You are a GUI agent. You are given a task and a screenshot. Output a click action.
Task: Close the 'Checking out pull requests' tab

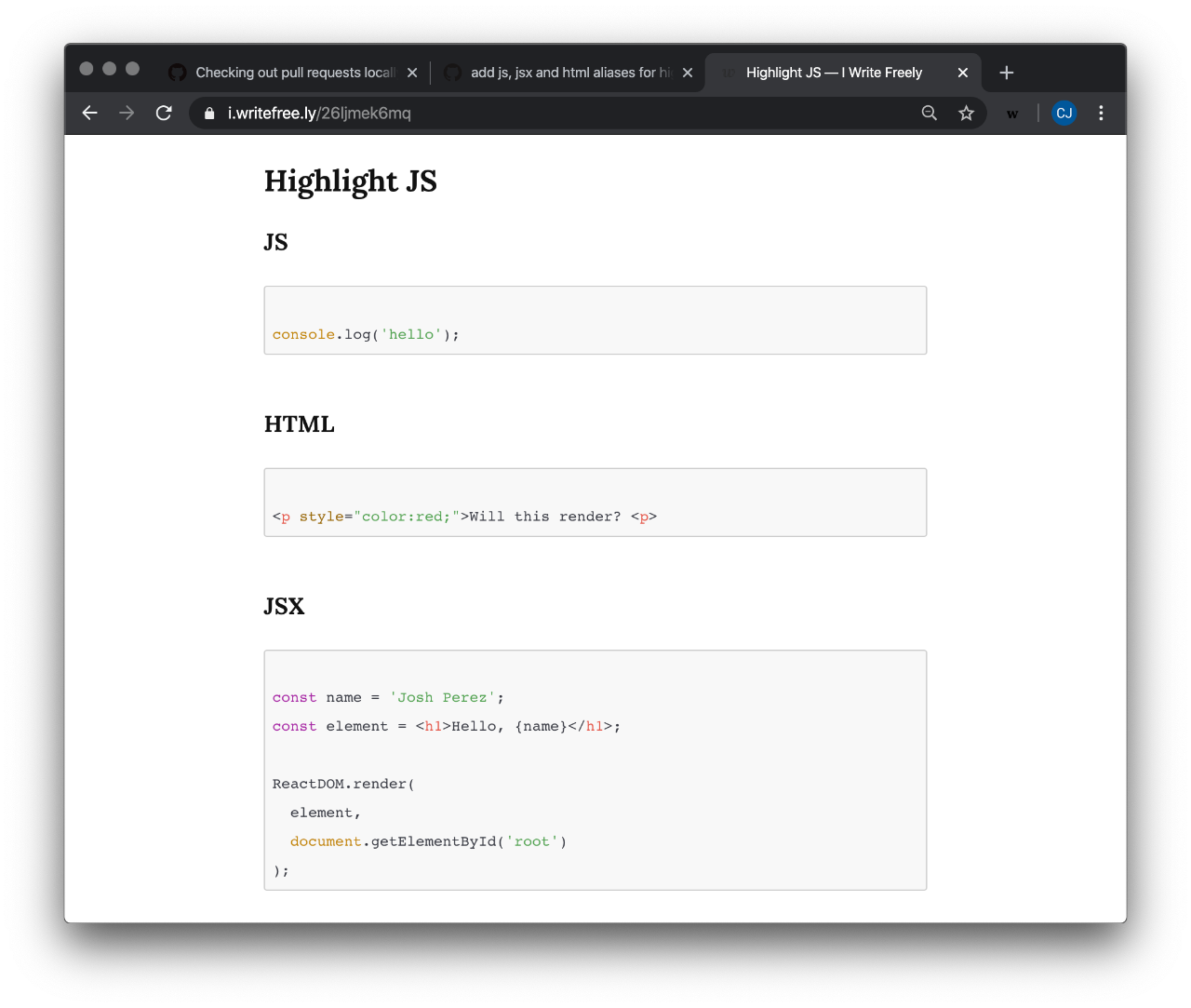coord(412,73)
